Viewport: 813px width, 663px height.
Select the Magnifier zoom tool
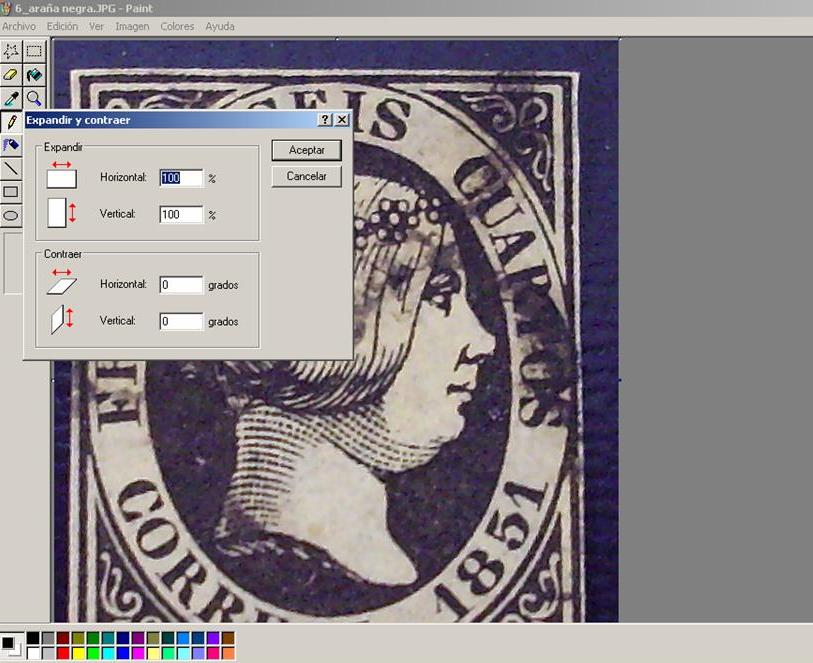pyautogui.click(x=35, y=98)
